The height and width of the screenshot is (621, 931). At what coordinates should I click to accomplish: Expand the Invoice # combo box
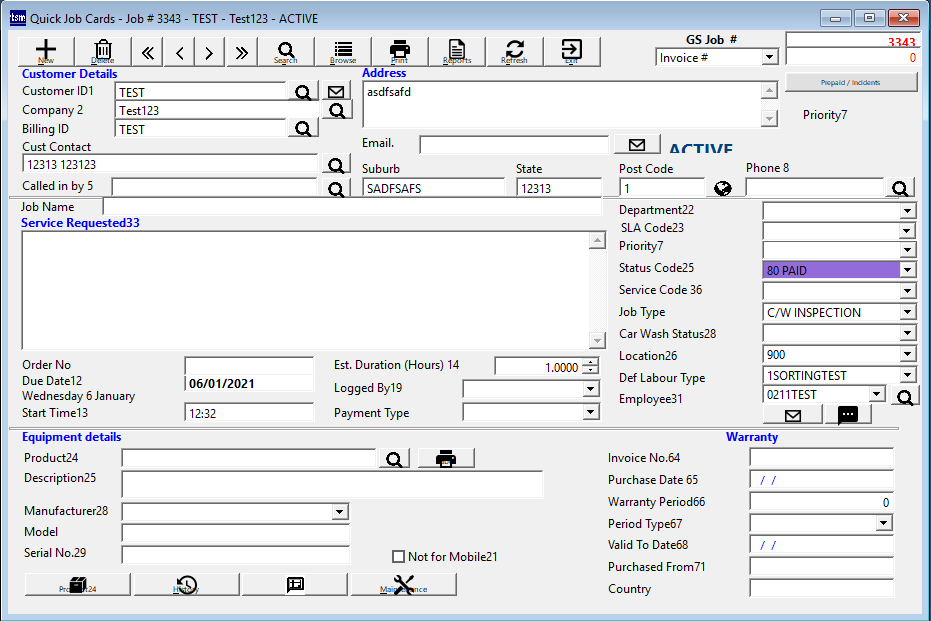coord(769,58)
